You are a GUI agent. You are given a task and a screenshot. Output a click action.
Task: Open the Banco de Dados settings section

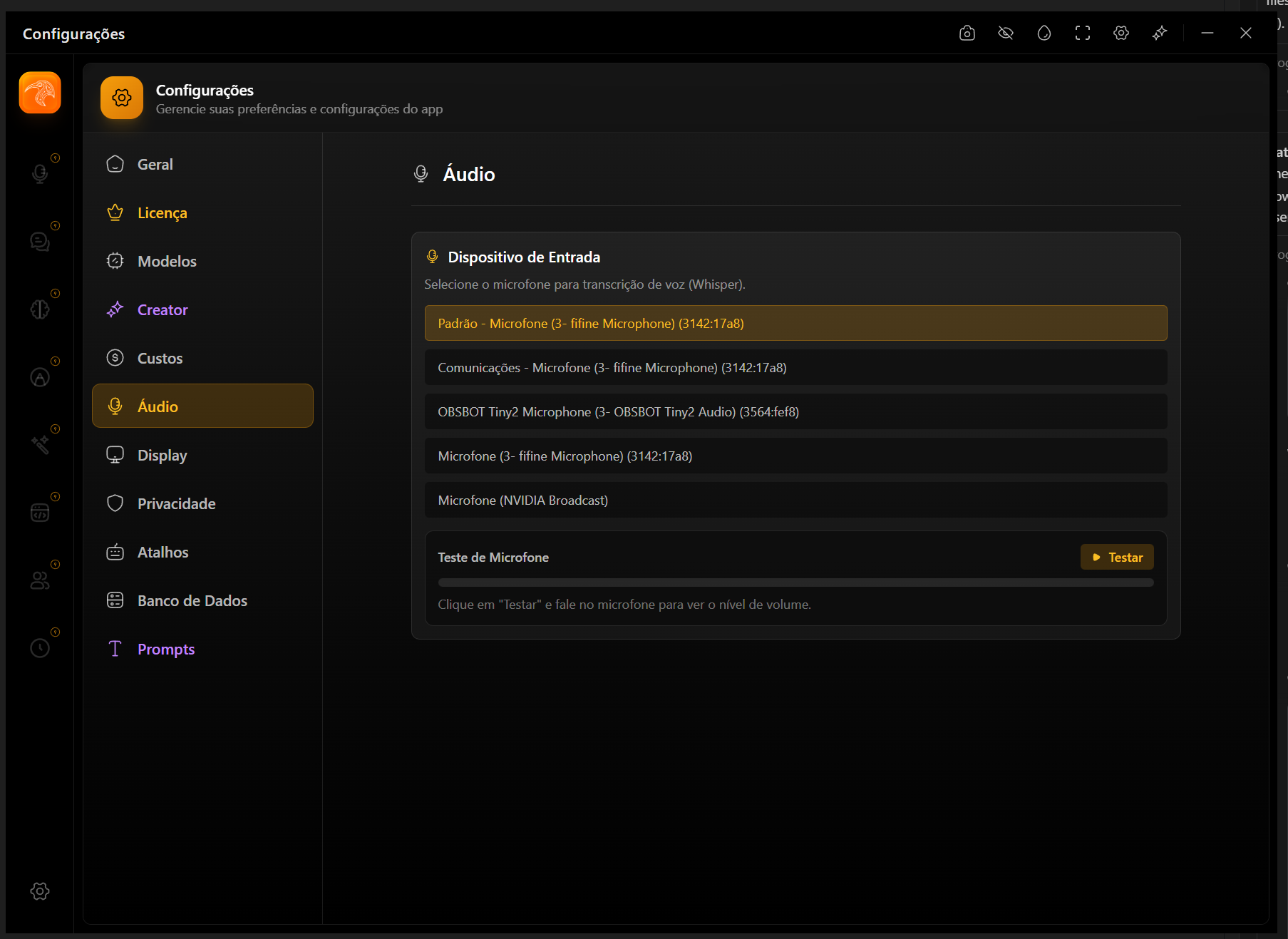click(202, 600)
